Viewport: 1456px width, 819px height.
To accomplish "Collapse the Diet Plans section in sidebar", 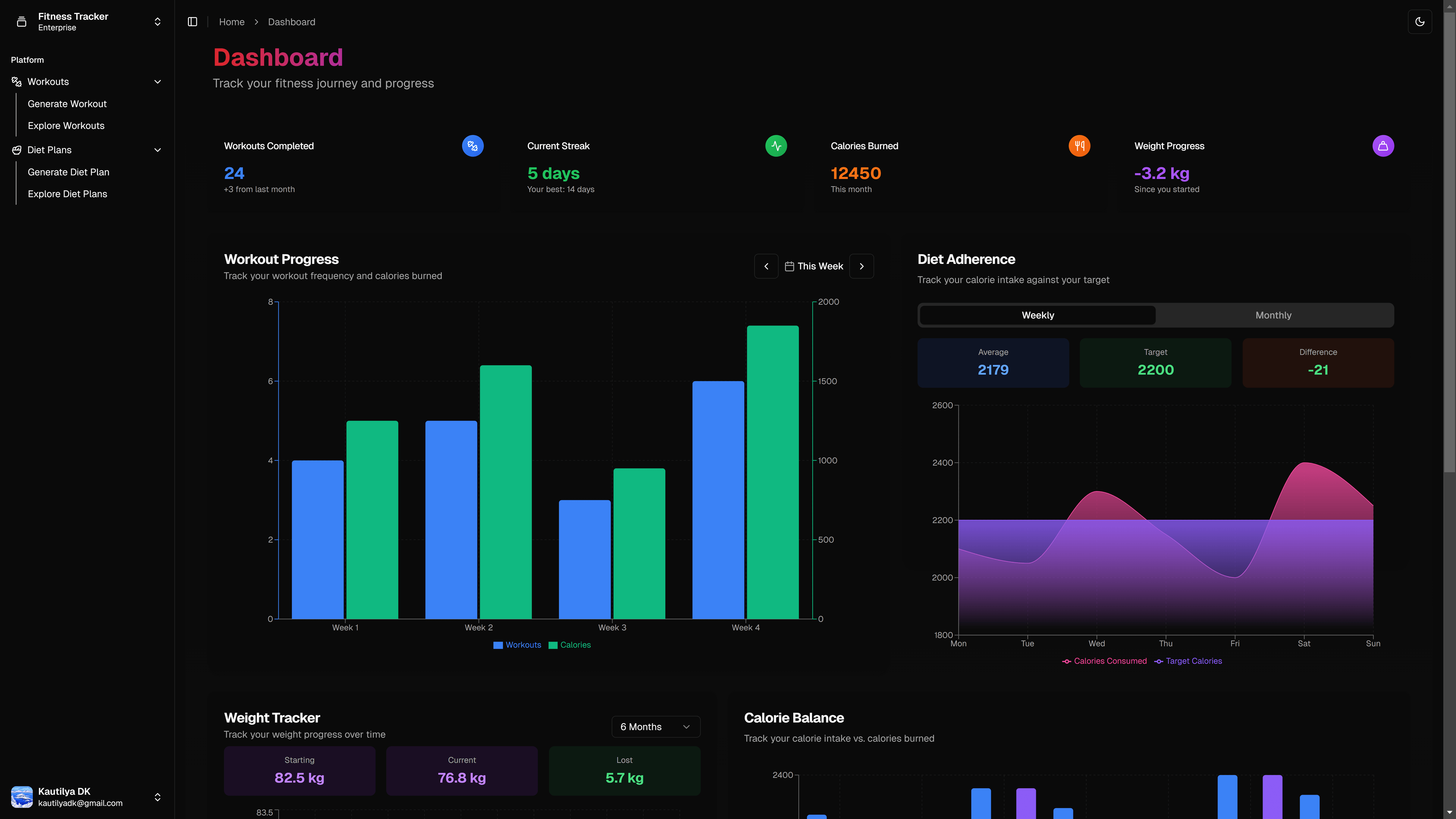I will (x=158, y=150).
